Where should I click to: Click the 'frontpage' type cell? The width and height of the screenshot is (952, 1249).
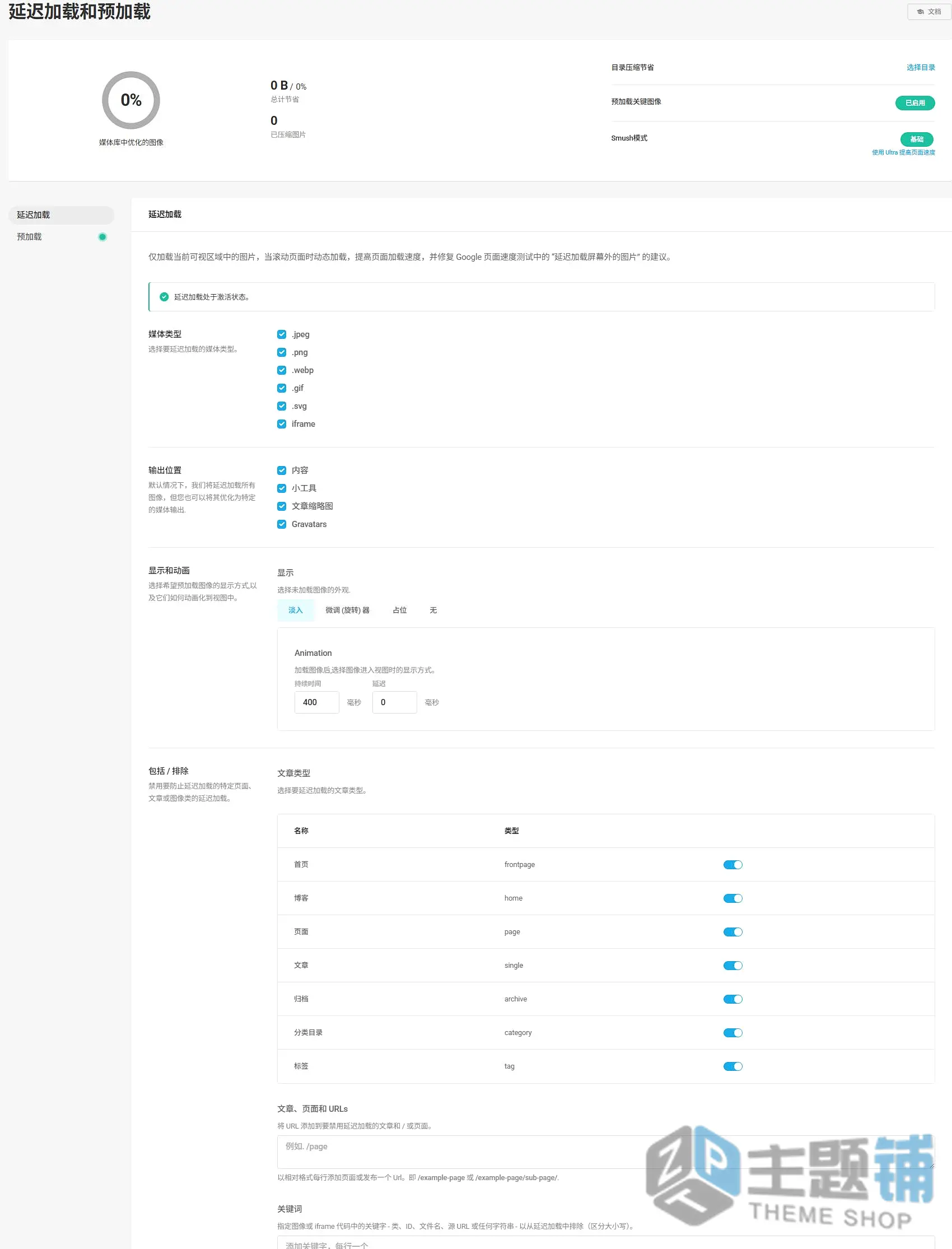[x=520, y=865]
